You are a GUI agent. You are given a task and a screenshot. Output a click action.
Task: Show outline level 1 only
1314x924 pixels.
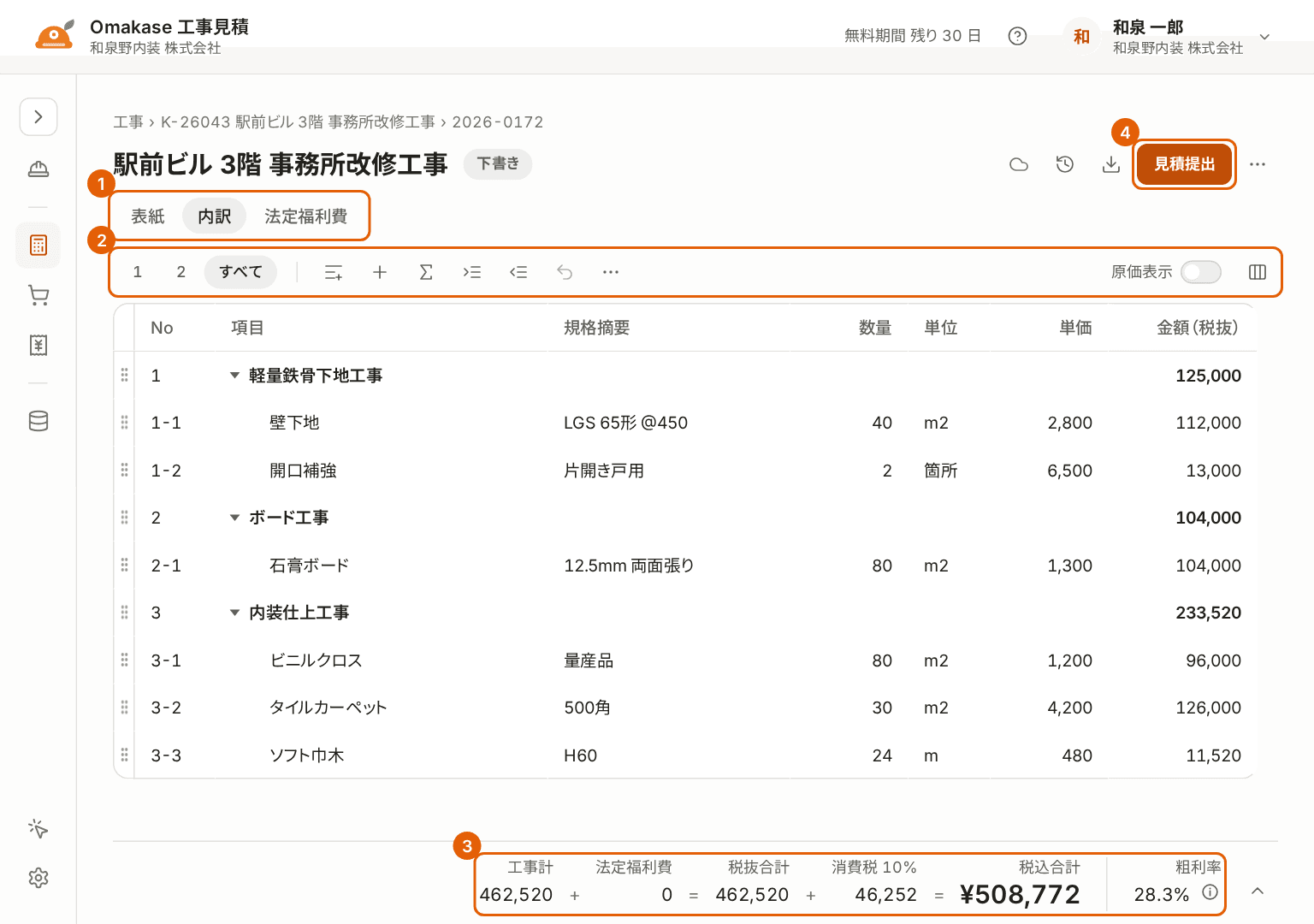click(138, 272)
